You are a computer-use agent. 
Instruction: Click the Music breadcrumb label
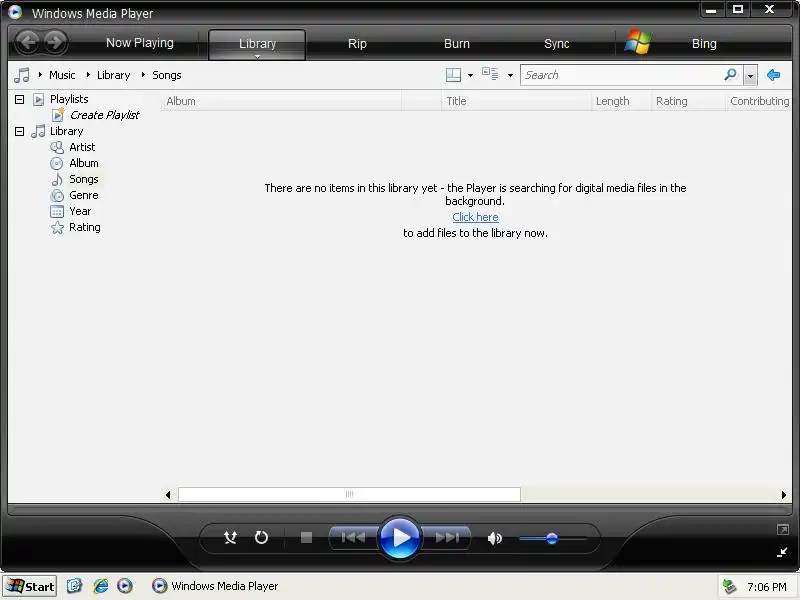[x=62, y=75]
